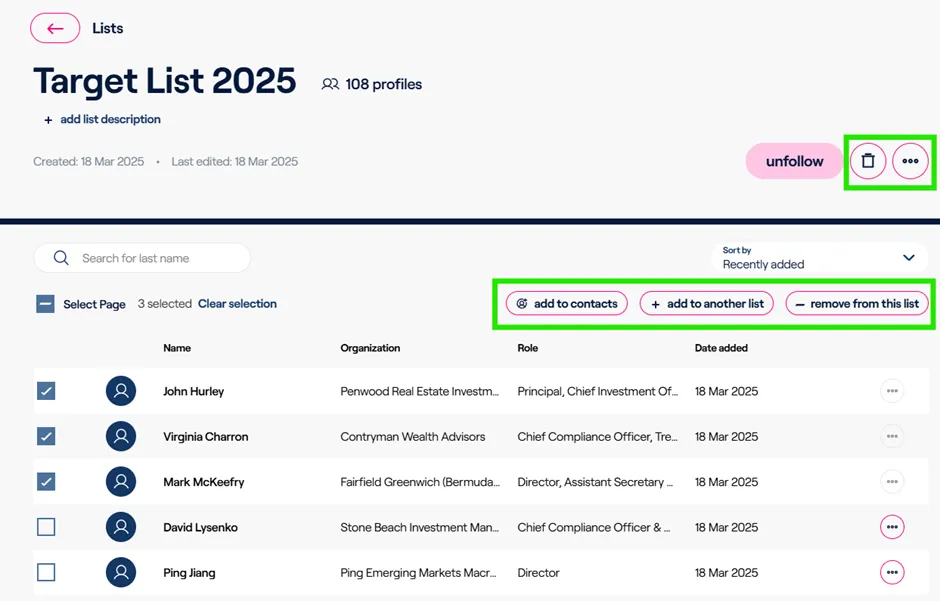Delete the list with the trash icon
Viewport: 940px width, 601px height.
pos(867,161)
